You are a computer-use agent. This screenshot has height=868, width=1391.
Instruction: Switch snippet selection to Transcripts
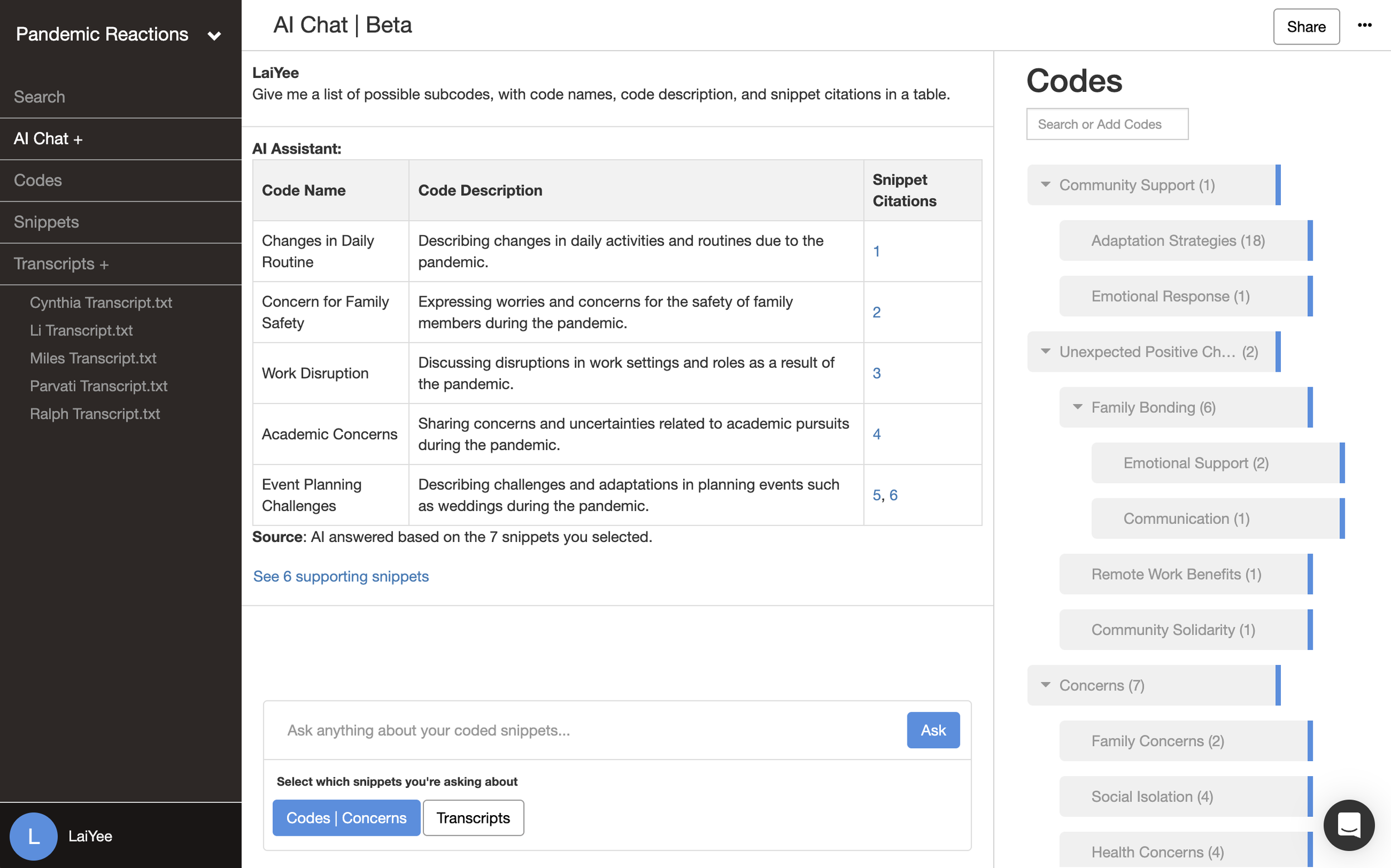click(473, 817)
